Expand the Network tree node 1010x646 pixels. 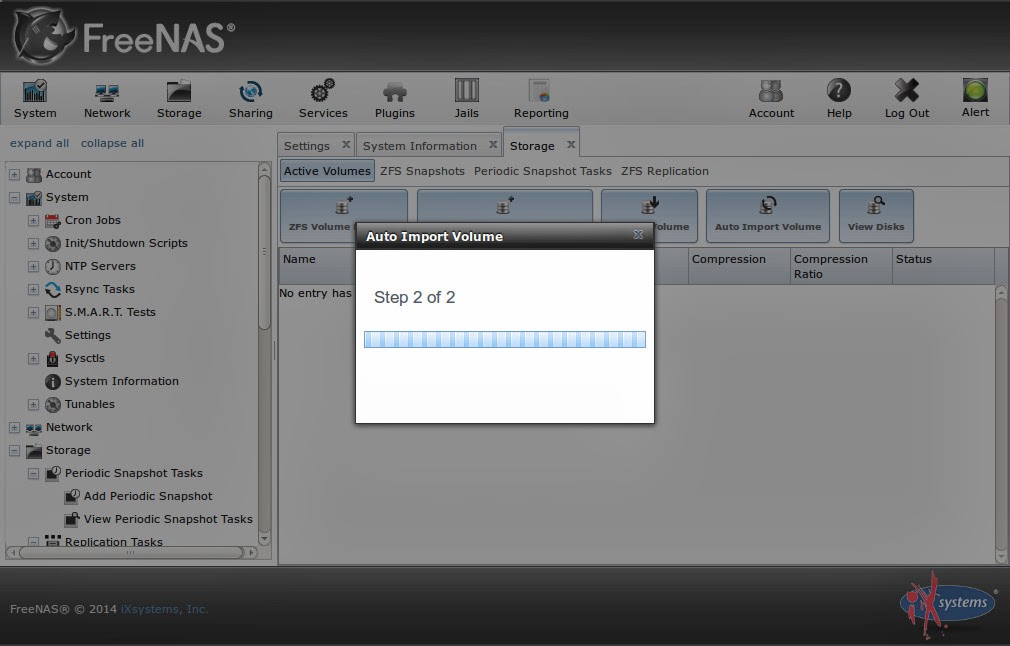click(x=14, y=428)
